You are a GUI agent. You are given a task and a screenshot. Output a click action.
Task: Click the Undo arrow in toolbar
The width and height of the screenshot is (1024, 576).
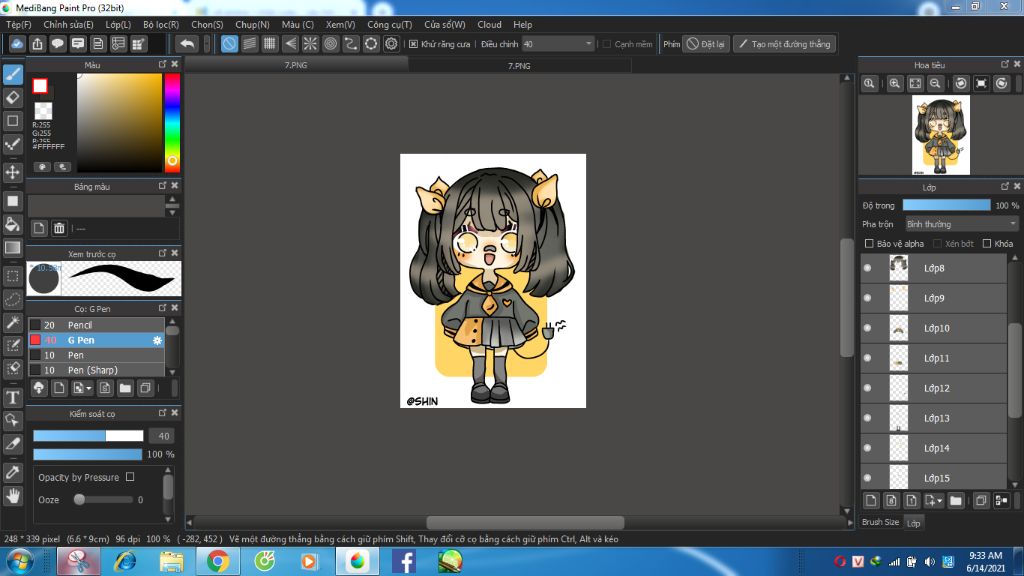(x=187, y=44)
